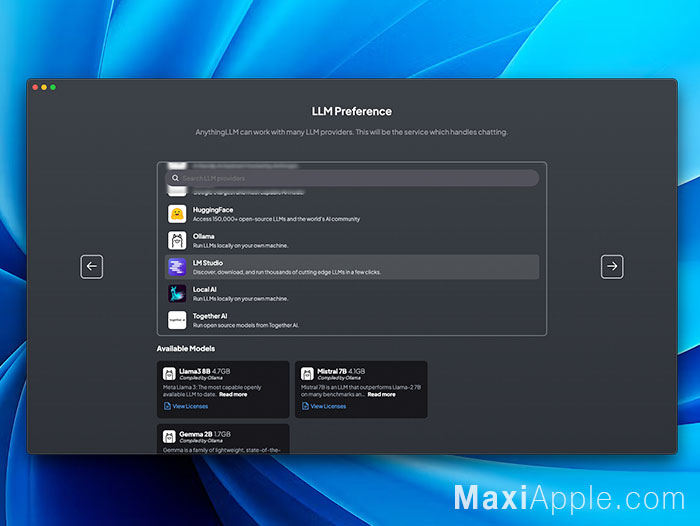Minimize window with yellow button
The height and width of the screenshot is (526, 700).
tap(44, 87)
